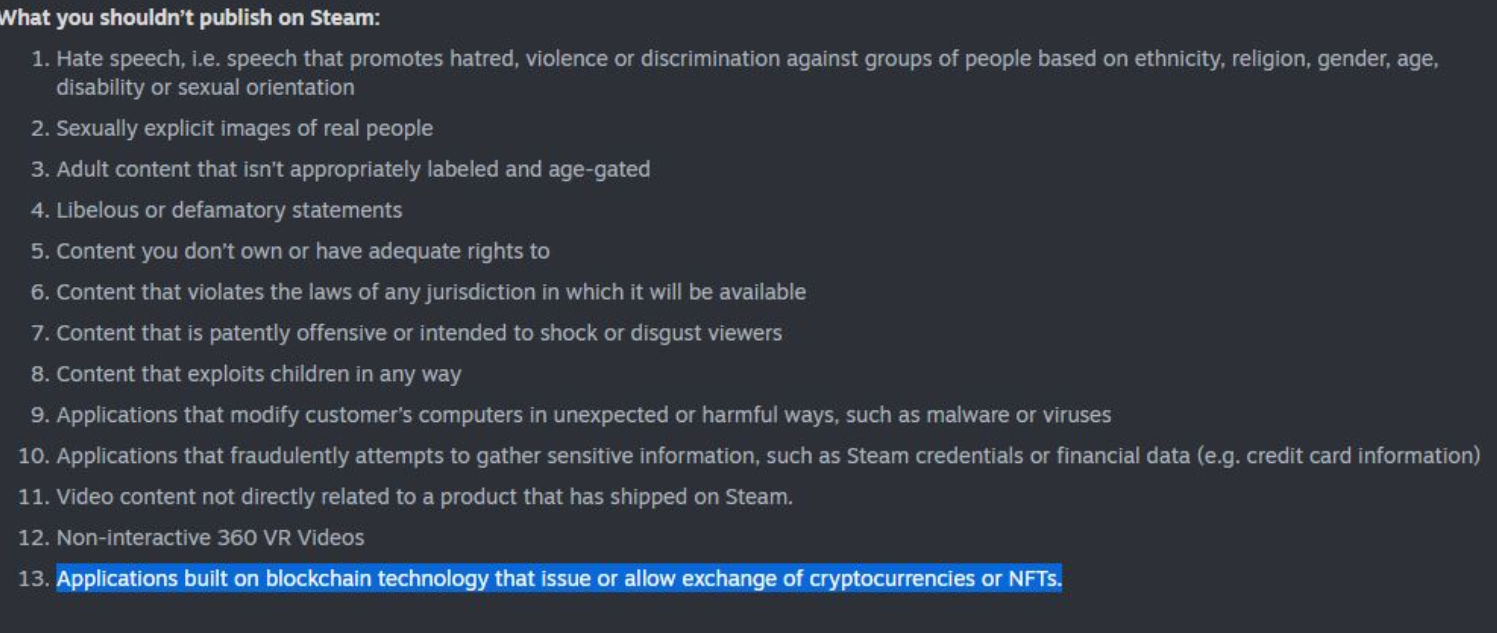Click the fraudulently gathering sensitive information rule
Viewport: 1497px width, 633px height.
coord(768,455)
